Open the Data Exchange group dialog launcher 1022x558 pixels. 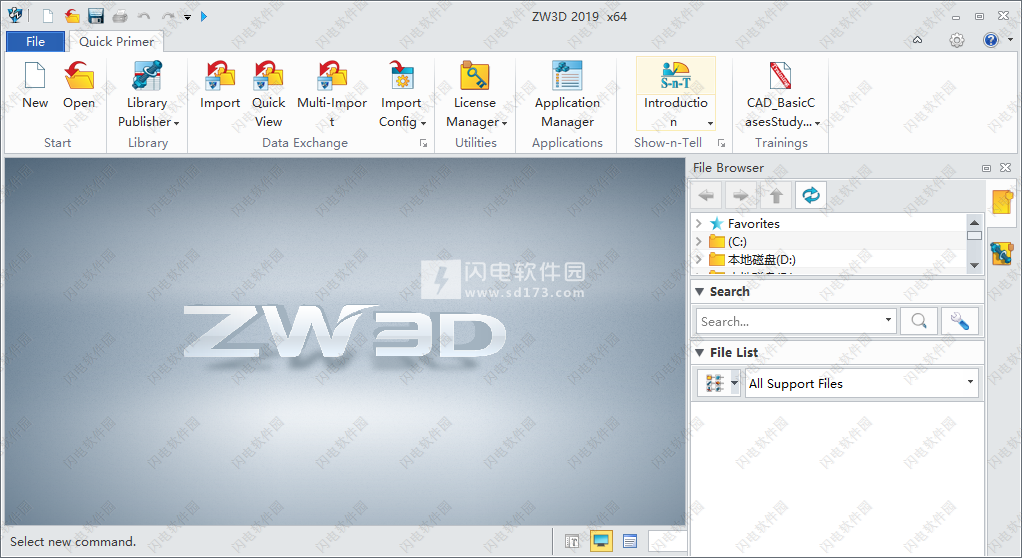point(424,143)
